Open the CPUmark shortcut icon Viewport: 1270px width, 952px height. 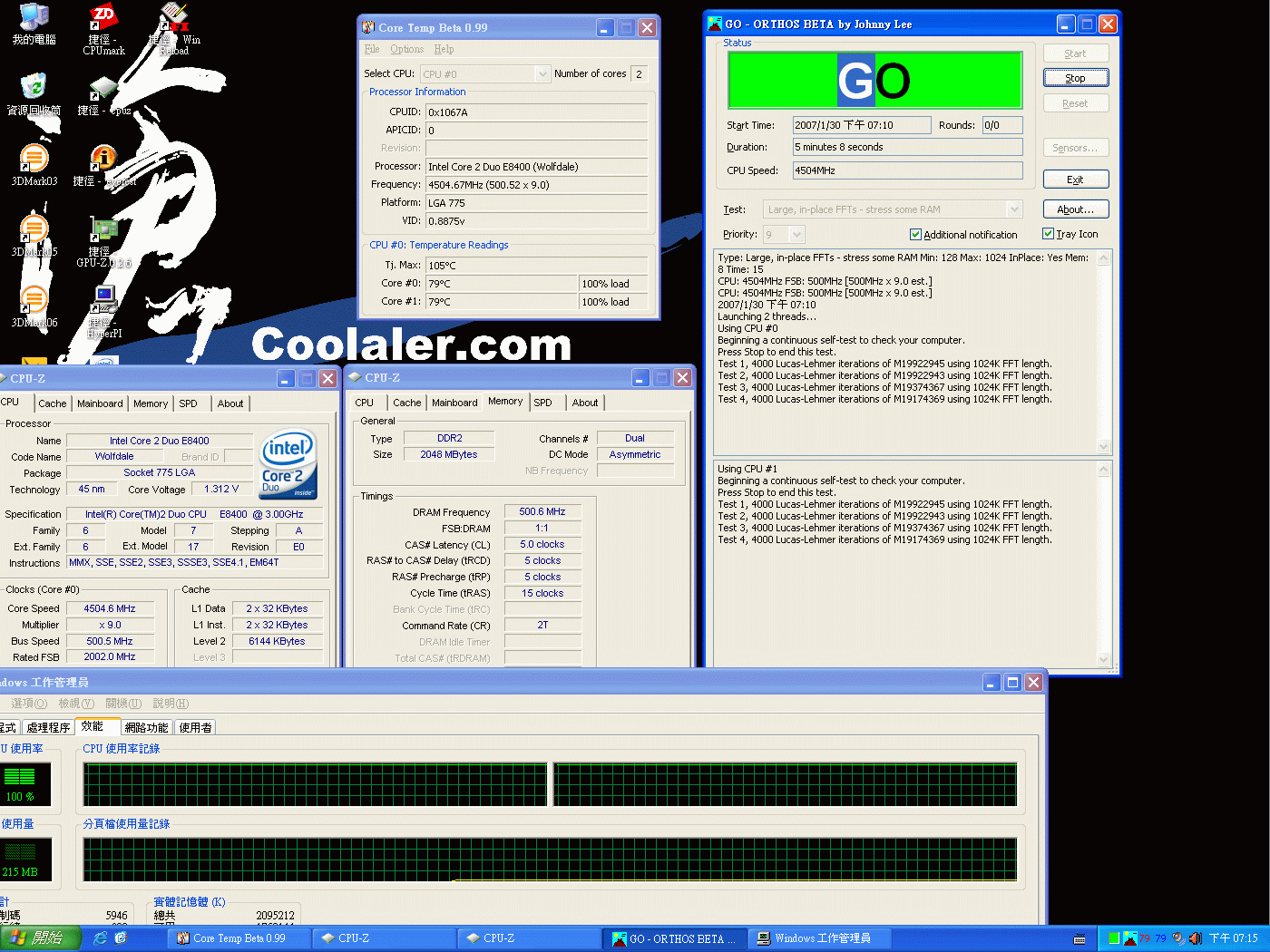click(103, 18)
